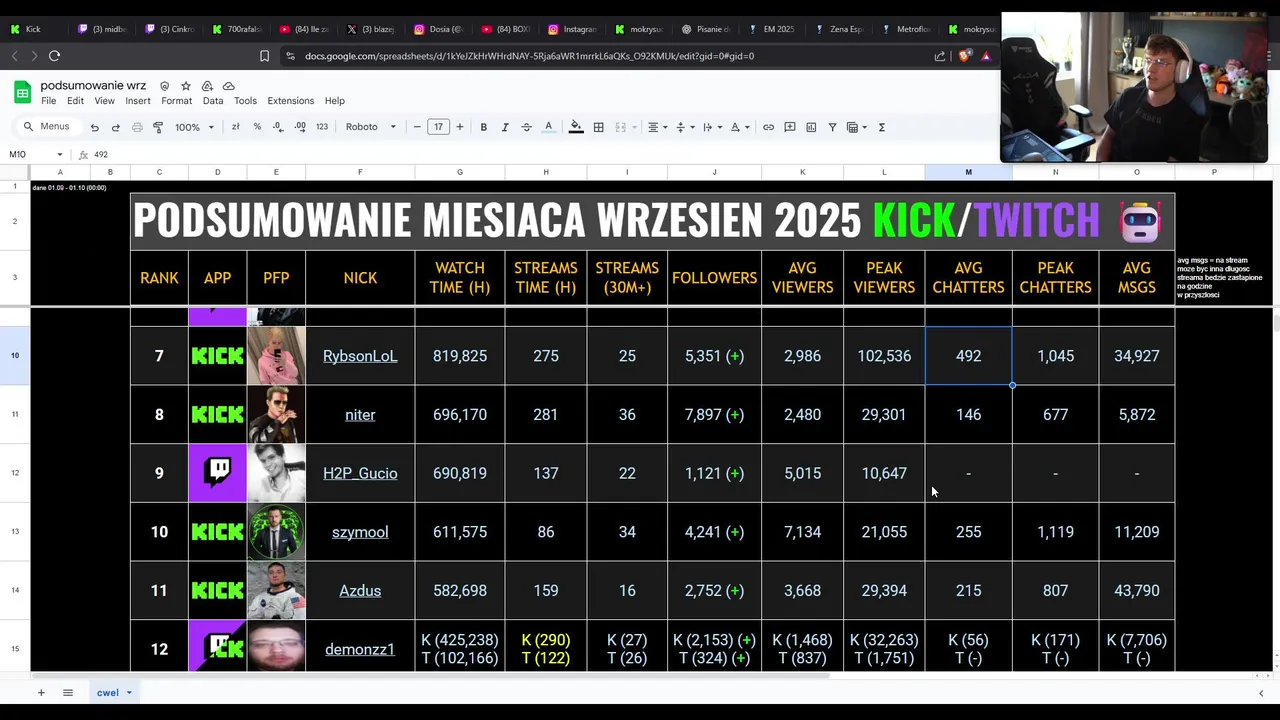Click the Google Sheets home logo
The width and height of the screenshot is (1280, 720).
22,93
